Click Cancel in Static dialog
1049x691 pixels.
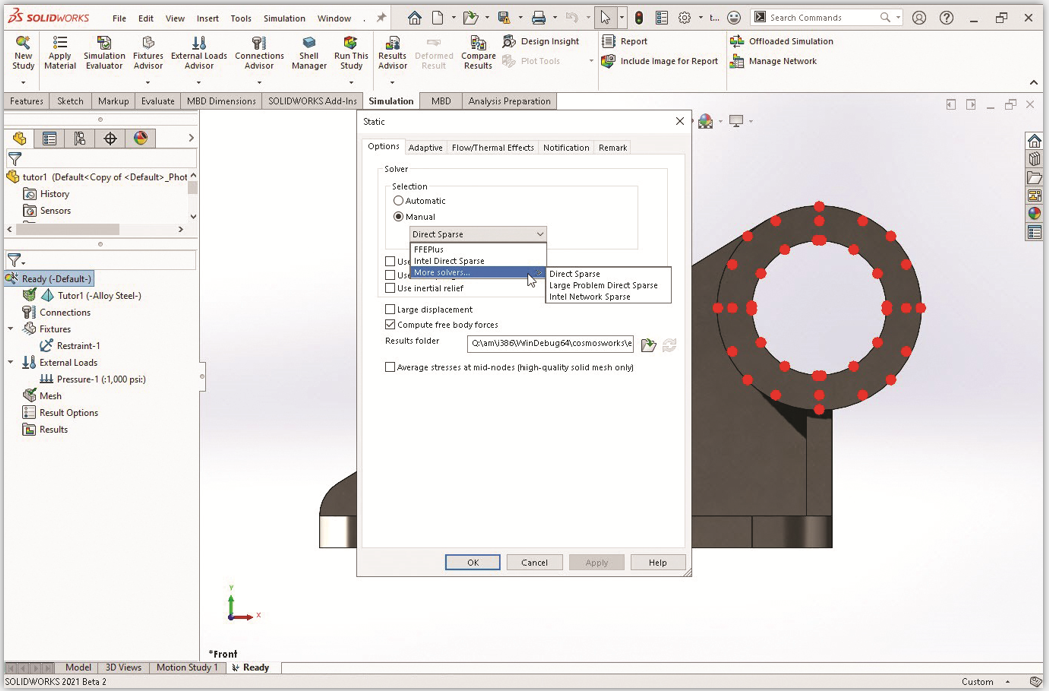click(x=535, y=563)
